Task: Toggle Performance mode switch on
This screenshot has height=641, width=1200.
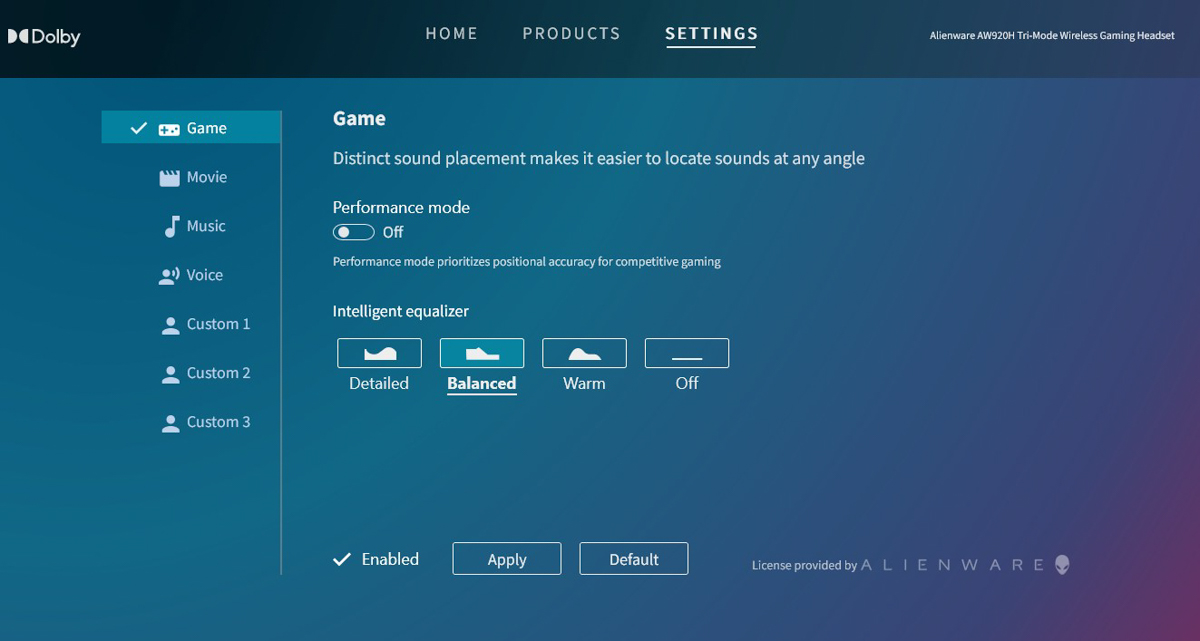Action: coord(354,232)
